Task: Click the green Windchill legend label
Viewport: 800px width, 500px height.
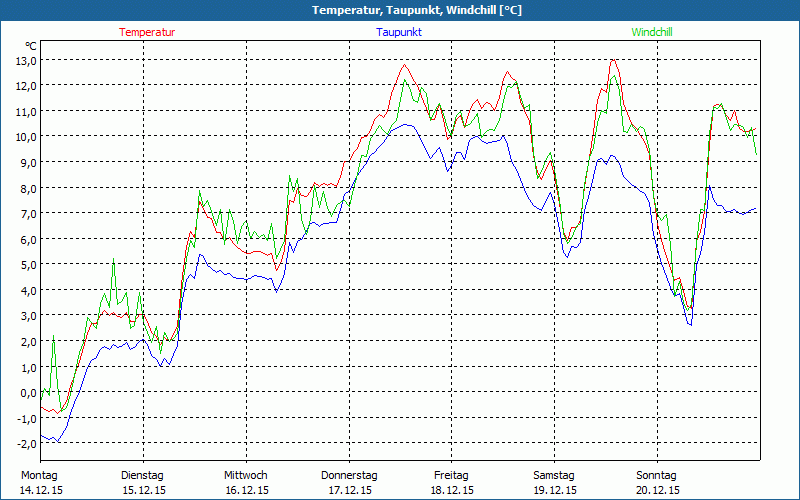Action: pyautogui.click(x=652, y=32)
